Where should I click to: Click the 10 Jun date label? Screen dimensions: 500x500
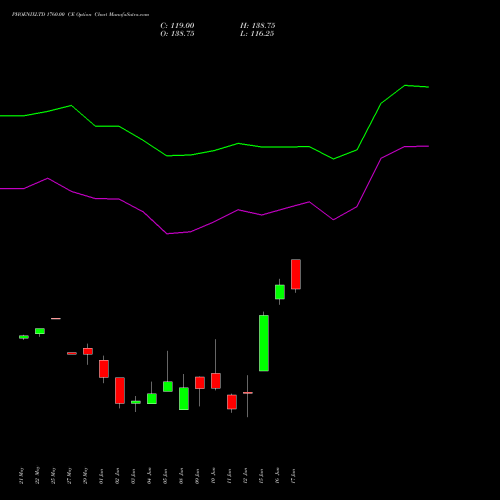214,476
